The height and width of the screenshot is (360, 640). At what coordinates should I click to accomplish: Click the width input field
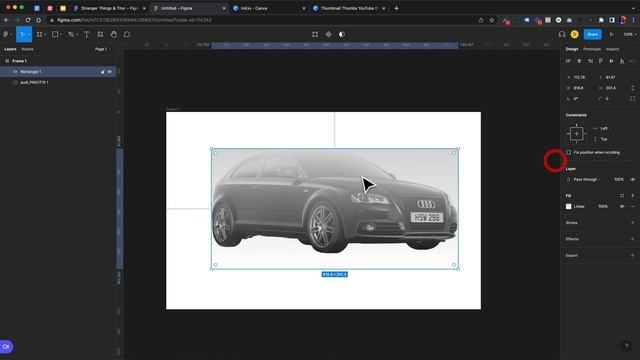580,88
